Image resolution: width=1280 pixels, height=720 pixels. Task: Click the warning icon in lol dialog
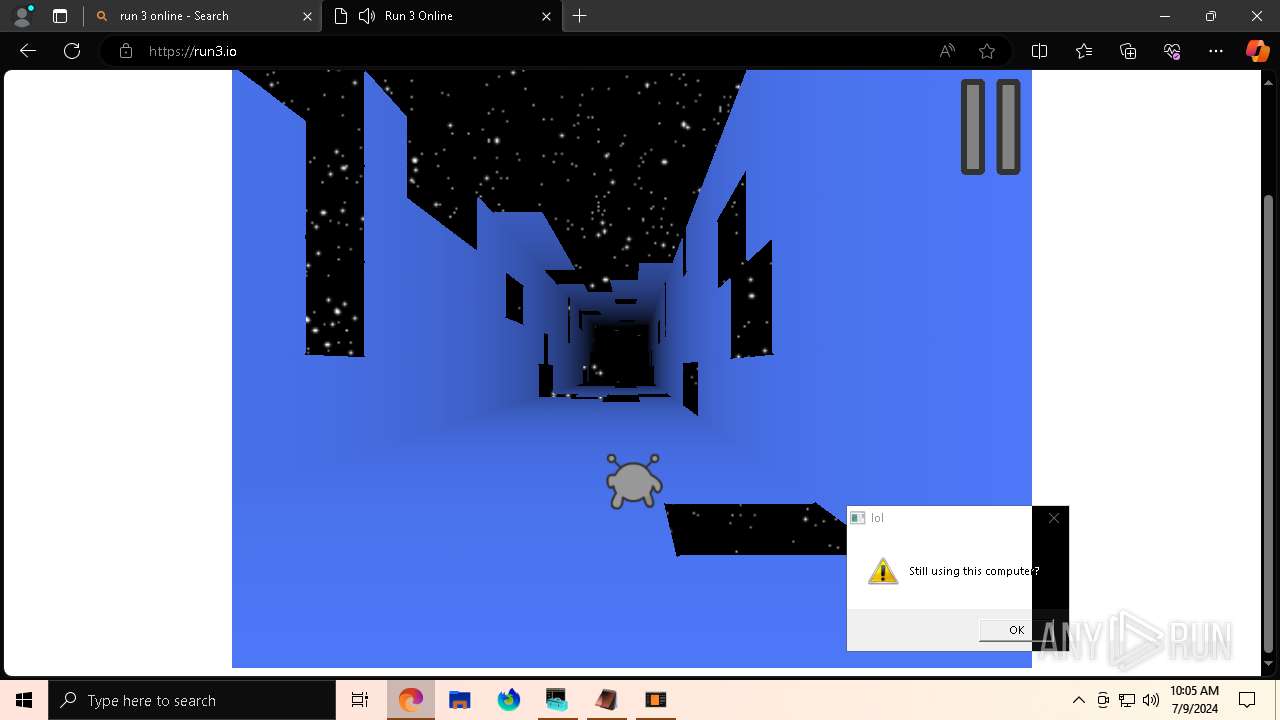pyautogui.click(x=882, y=571)
